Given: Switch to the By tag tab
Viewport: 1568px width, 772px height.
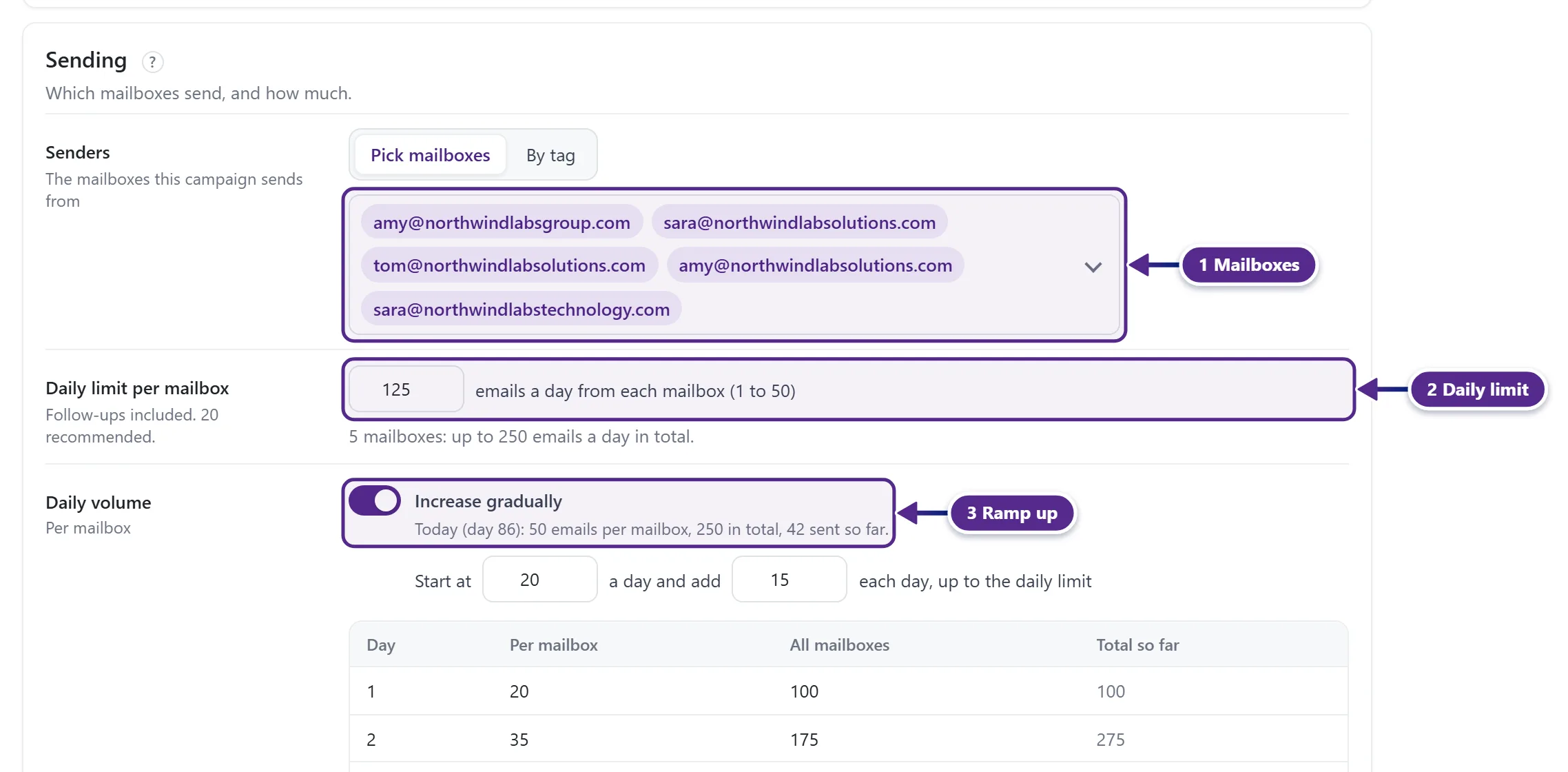Looking at the screenshot, I should pos(550,155).
